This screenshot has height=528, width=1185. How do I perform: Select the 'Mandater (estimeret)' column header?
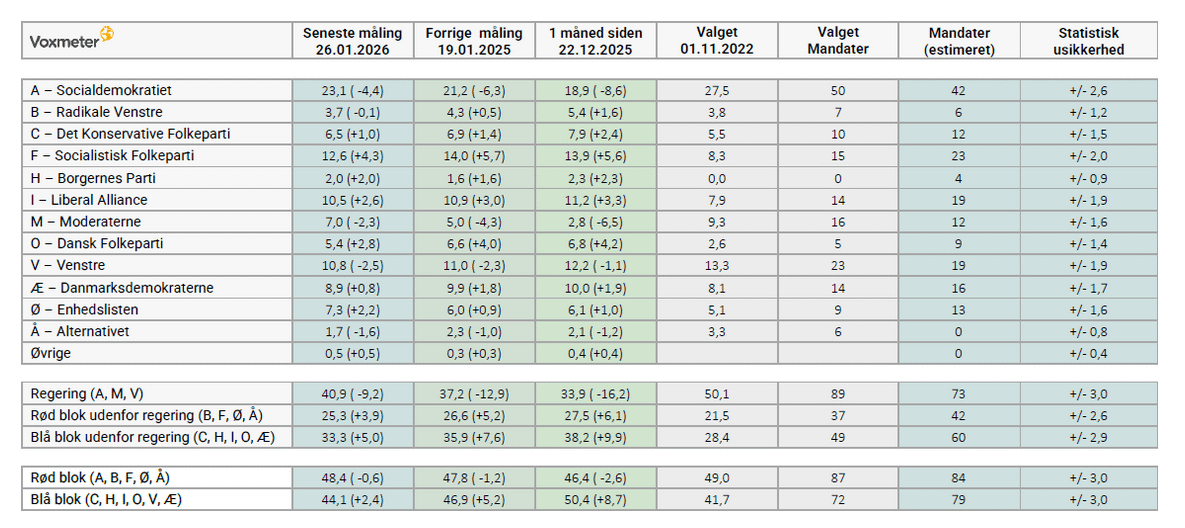click(959, 41)
